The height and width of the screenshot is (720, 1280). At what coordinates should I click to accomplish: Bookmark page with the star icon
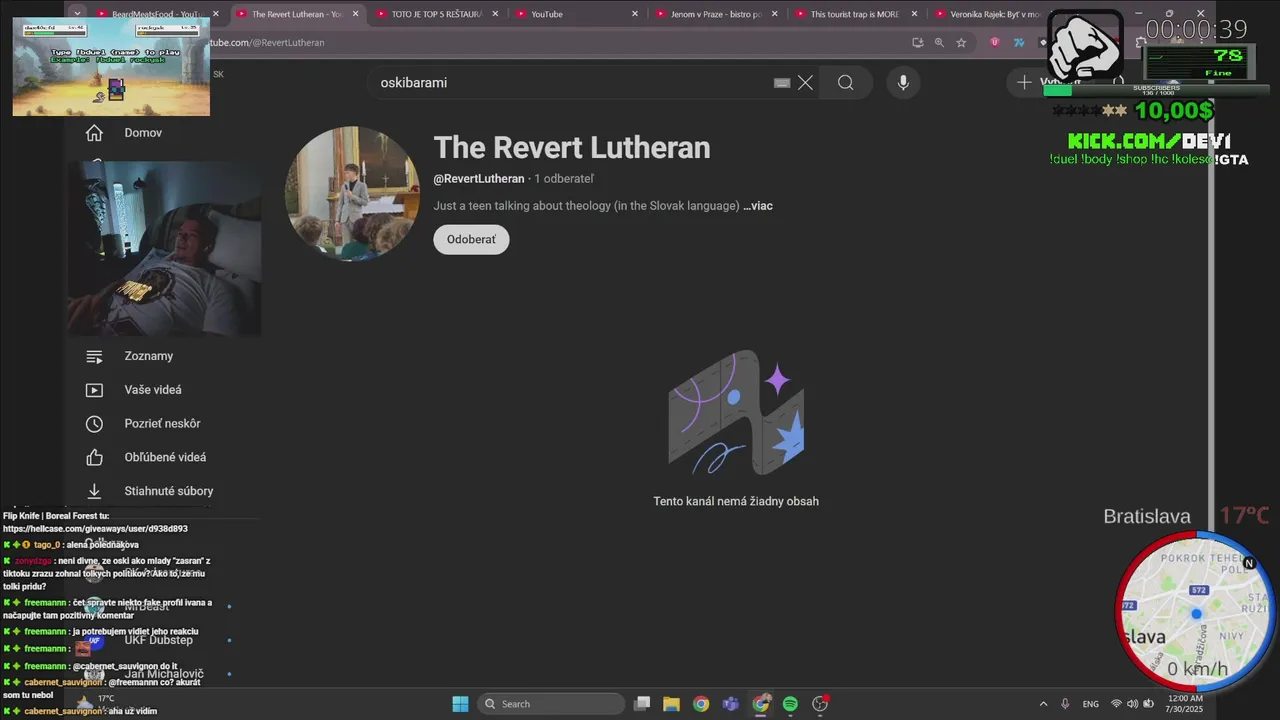pyautogui.click(x=961, y=43)
